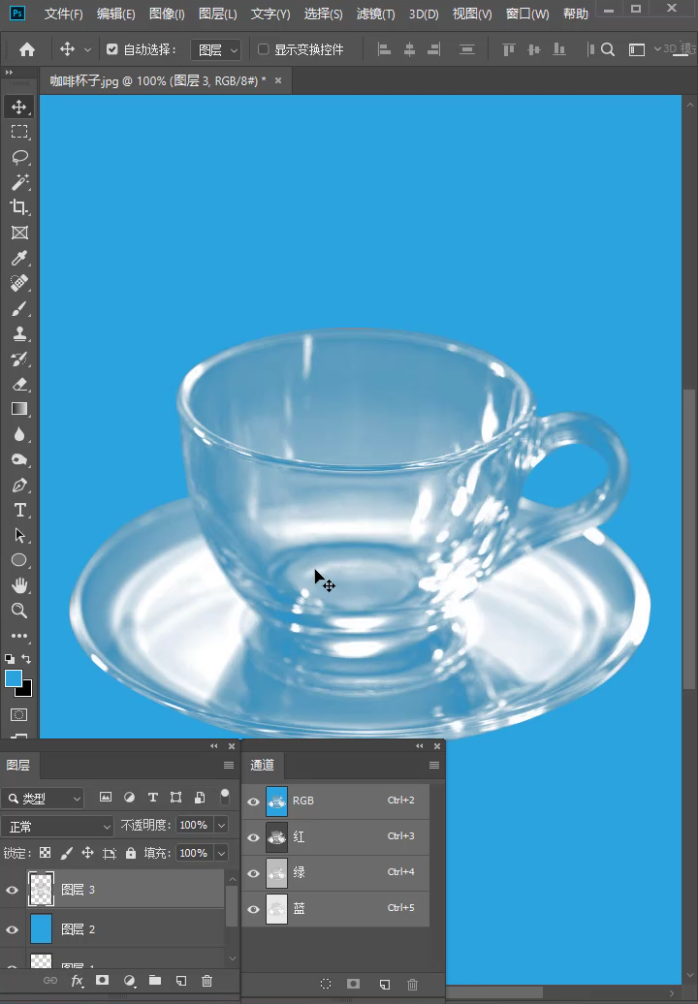Open the 滤镜(T) menu
This screenshot has height=1004, width=698.
(375, 14)
